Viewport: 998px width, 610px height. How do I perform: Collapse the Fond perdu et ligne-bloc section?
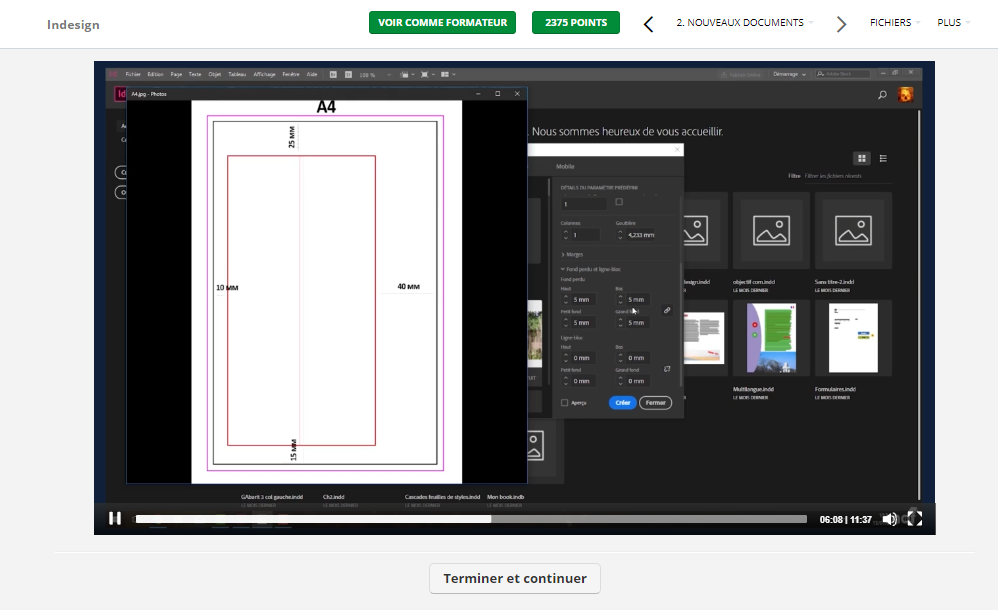(591, 269)
